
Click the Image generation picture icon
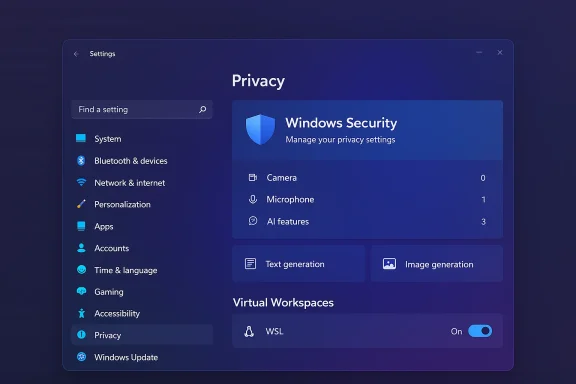click(389, 263)
